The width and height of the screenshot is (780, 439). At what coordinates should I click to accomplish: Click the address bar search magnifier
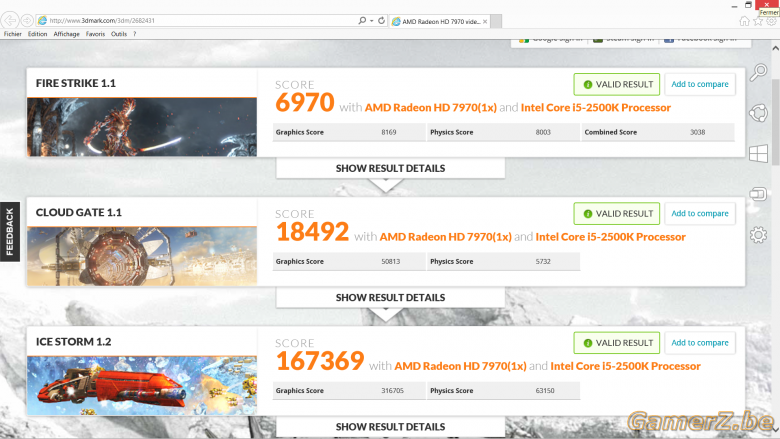[362, 20]
